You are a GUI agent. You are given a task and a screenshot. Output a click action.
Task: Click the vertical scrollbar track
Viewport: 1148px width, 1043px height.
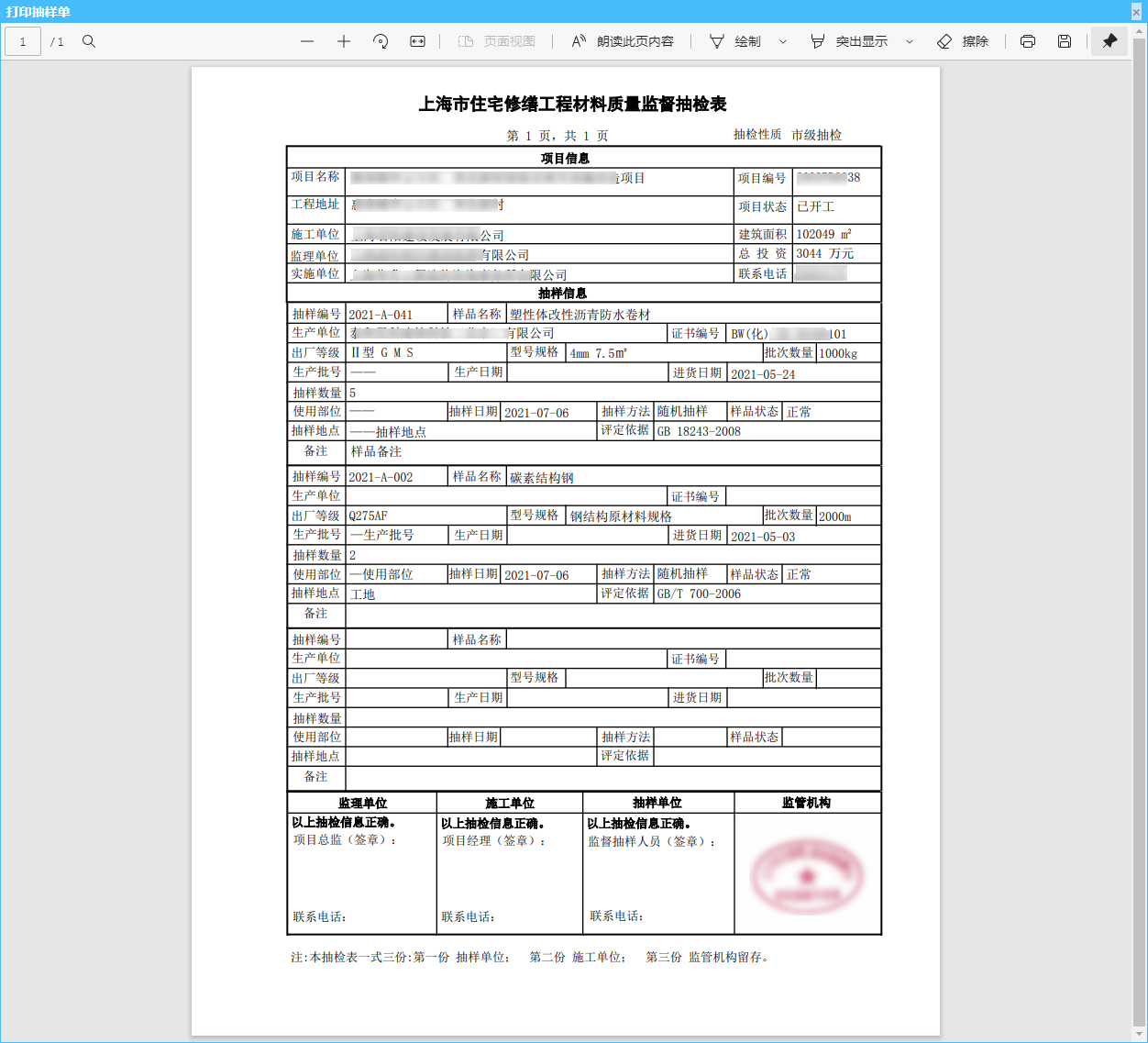1140,533
